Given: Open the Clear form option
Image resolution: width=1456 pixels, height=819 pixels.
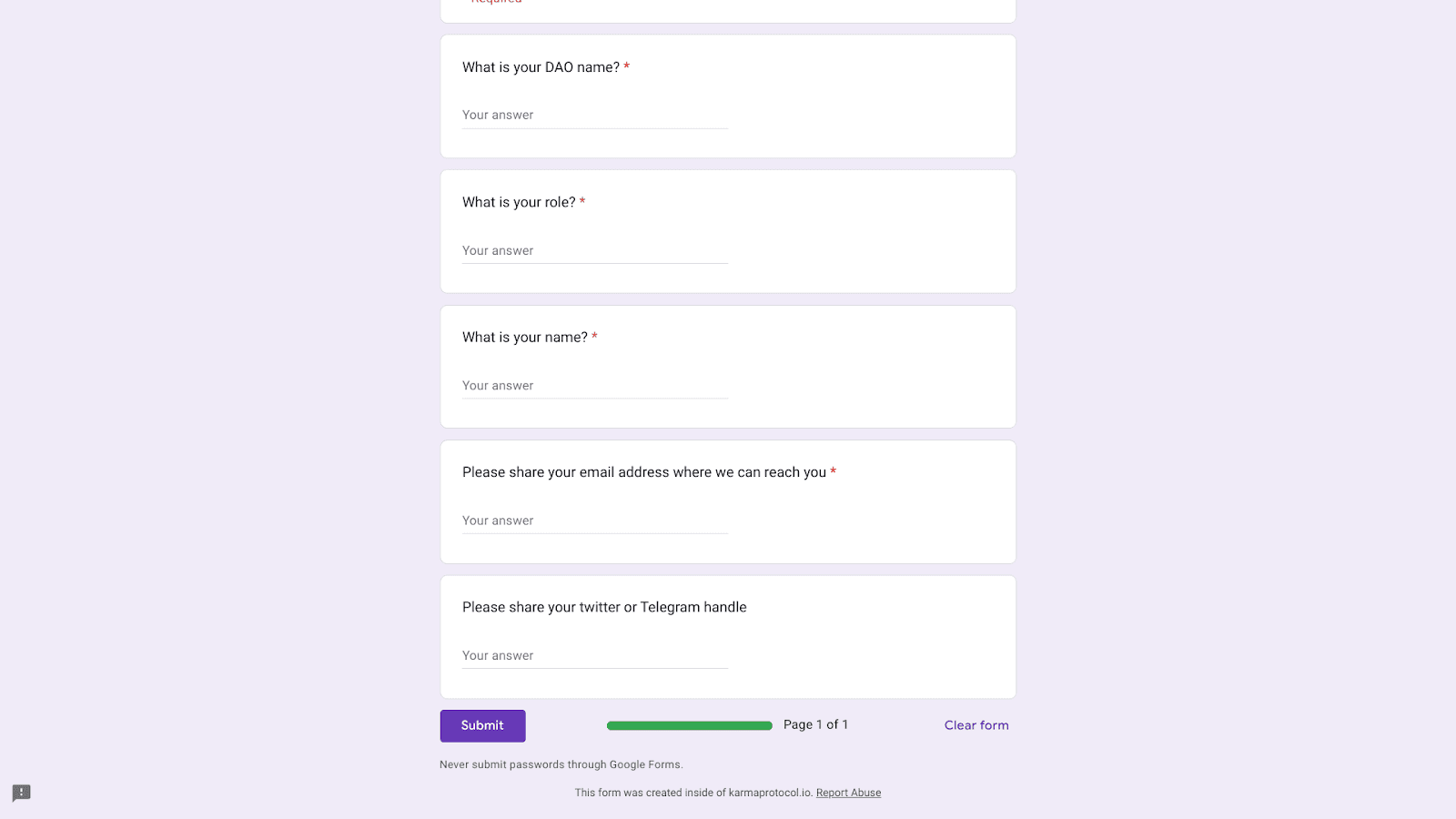Looking at the screenshot, I should pyautogui.click(x=976, y=725).
